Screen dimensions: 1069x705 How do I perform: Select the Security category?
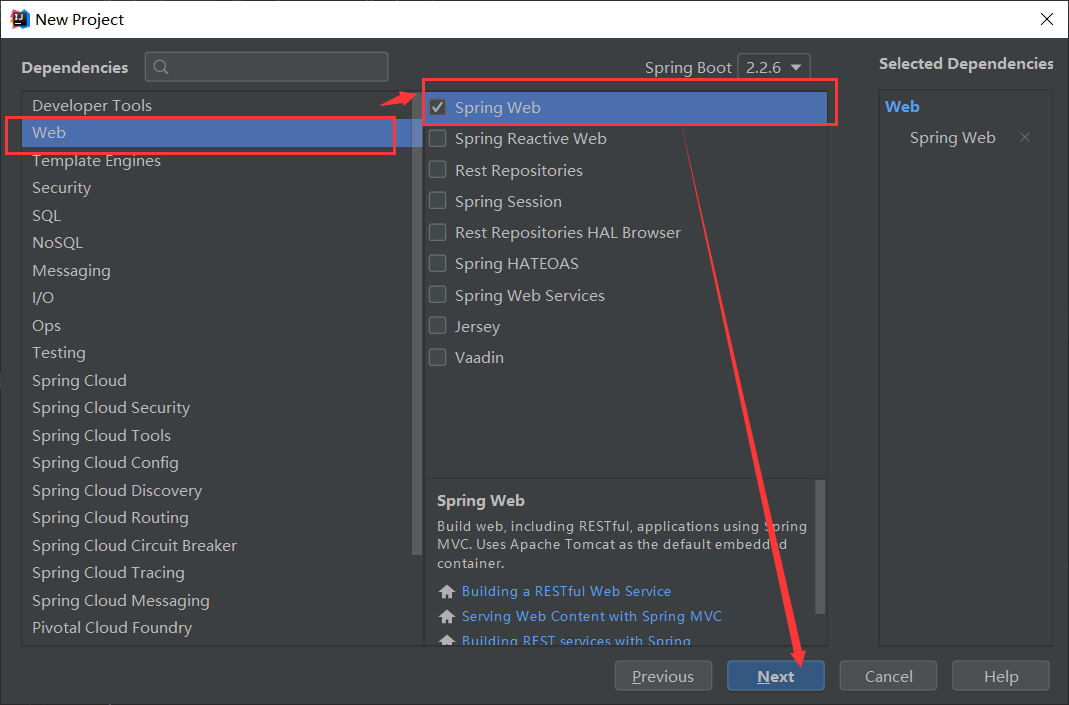(61, 187)
